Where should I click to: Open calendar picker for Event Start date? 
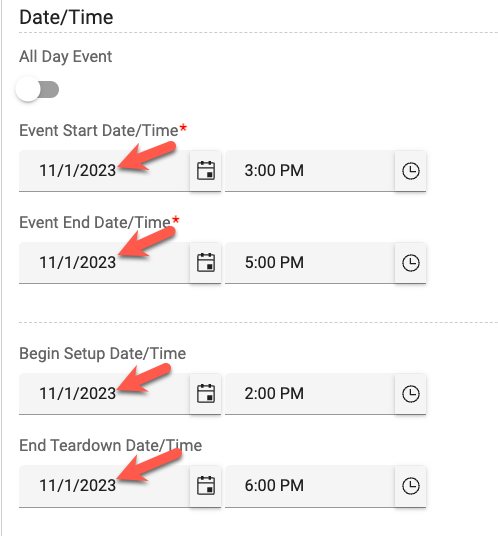(206, 171)
